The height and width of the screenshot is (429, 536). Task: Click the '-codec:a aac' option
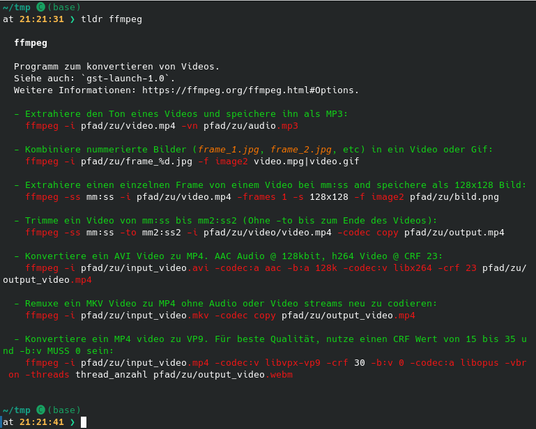(248, 268)
